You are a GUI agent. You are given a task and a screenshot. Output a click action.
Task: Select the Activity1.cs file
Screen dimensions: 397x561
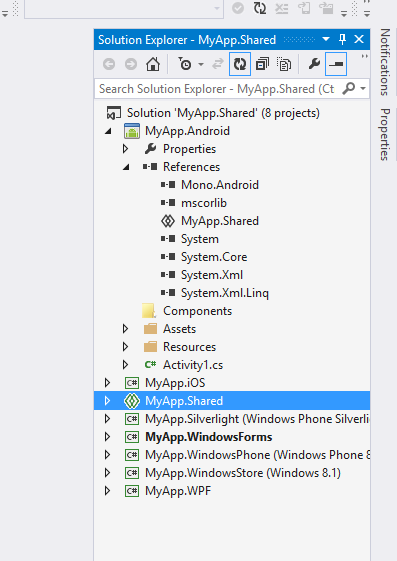[x=193, y=365]
